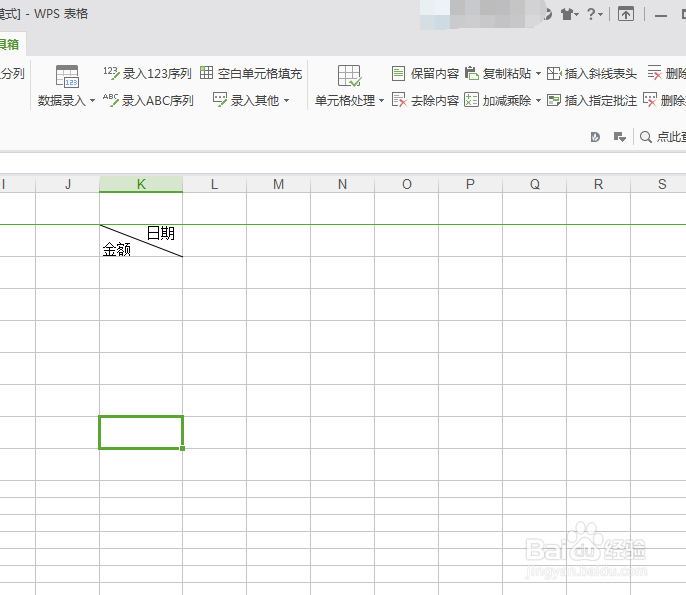Click the 单元格处理 grid checkmark icon
The width and height of the screenshot is (686, 595).
(x=349, y=76)
